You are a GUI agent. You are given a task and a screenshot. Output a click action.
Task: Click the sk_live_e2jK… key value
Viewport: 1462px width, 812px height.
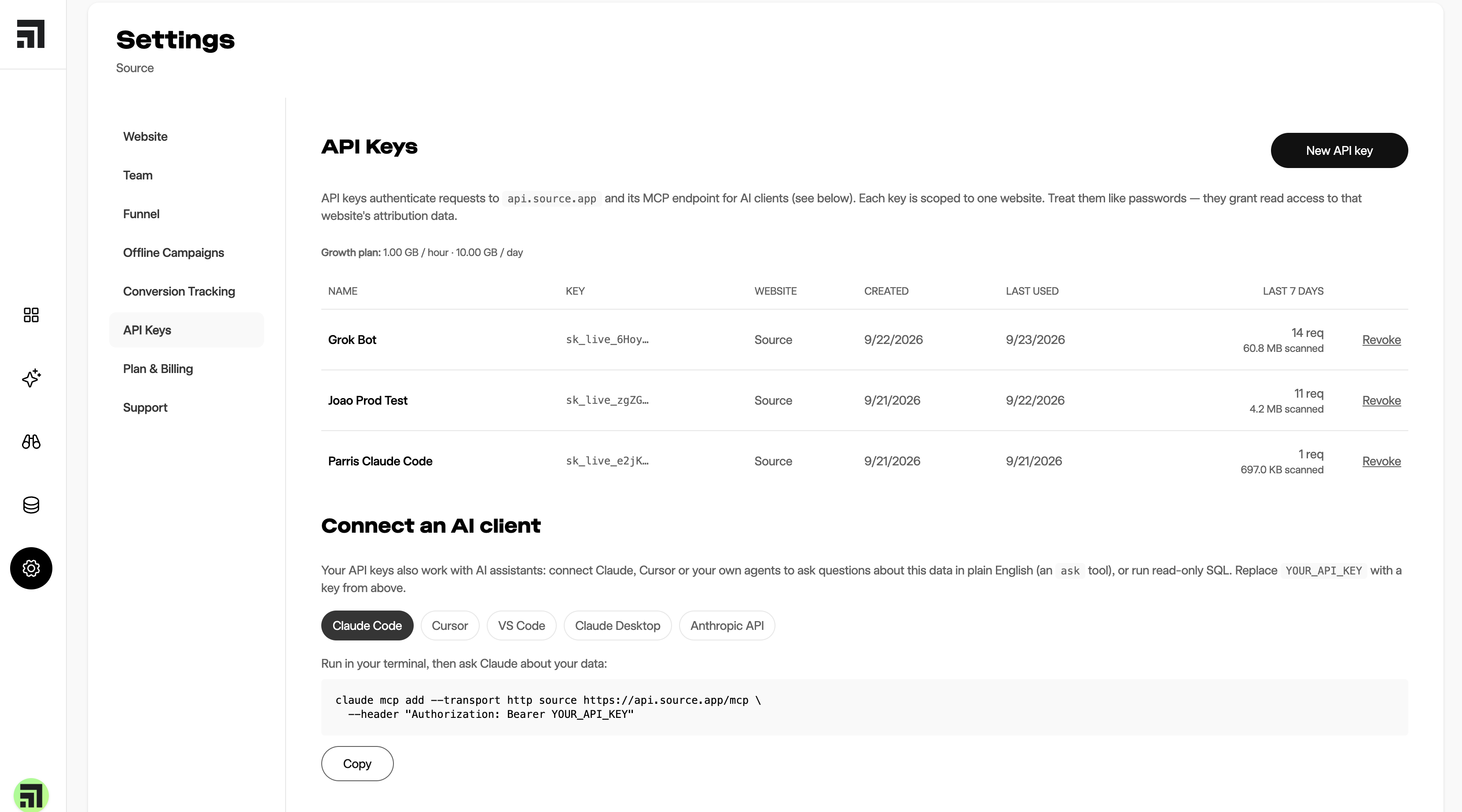(x=607, y=461)
